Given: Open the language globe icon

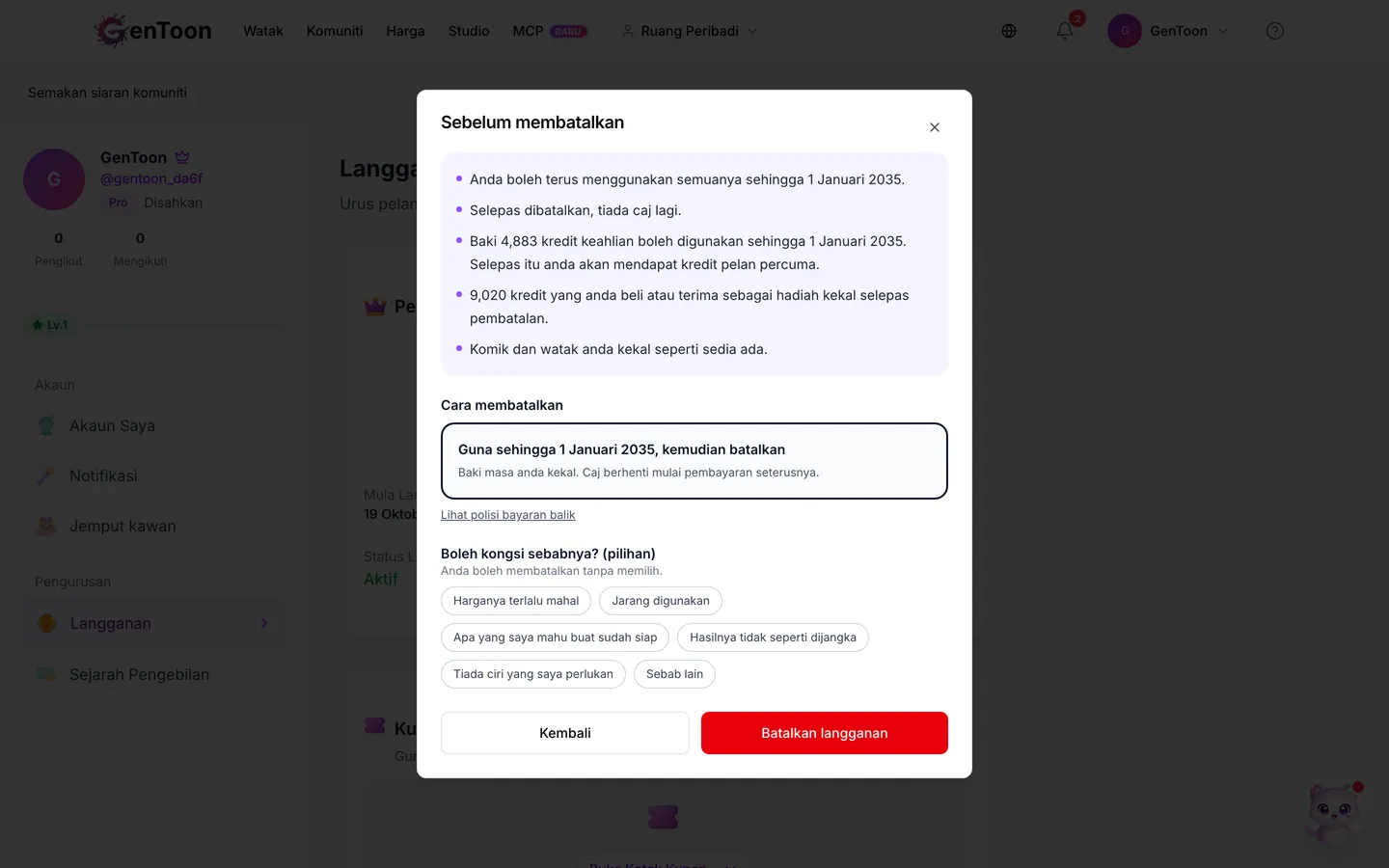Looking at the screenshot, I should pos(1009,31).
